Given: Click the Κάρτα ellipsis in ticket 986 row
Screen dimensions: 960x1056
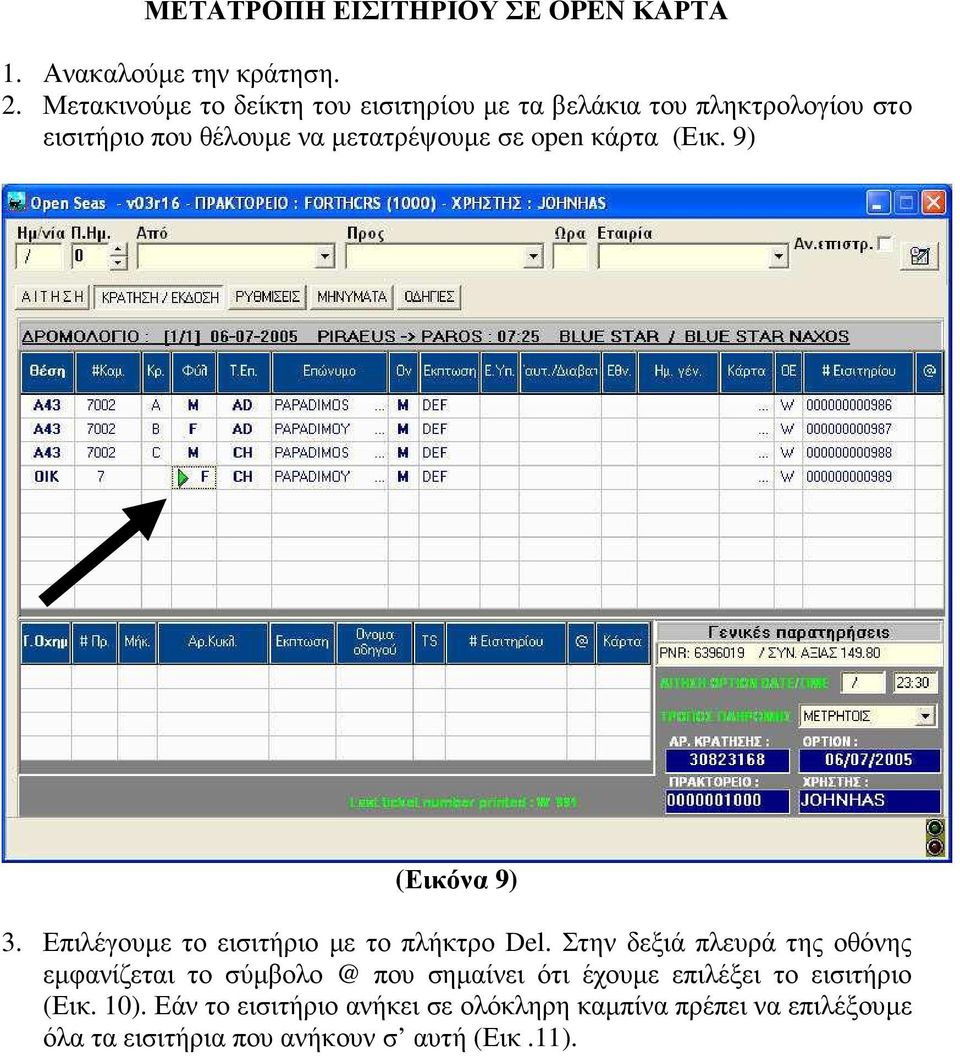Looking at the screenshot, I should pyautogui.click(x=763, y=407).
